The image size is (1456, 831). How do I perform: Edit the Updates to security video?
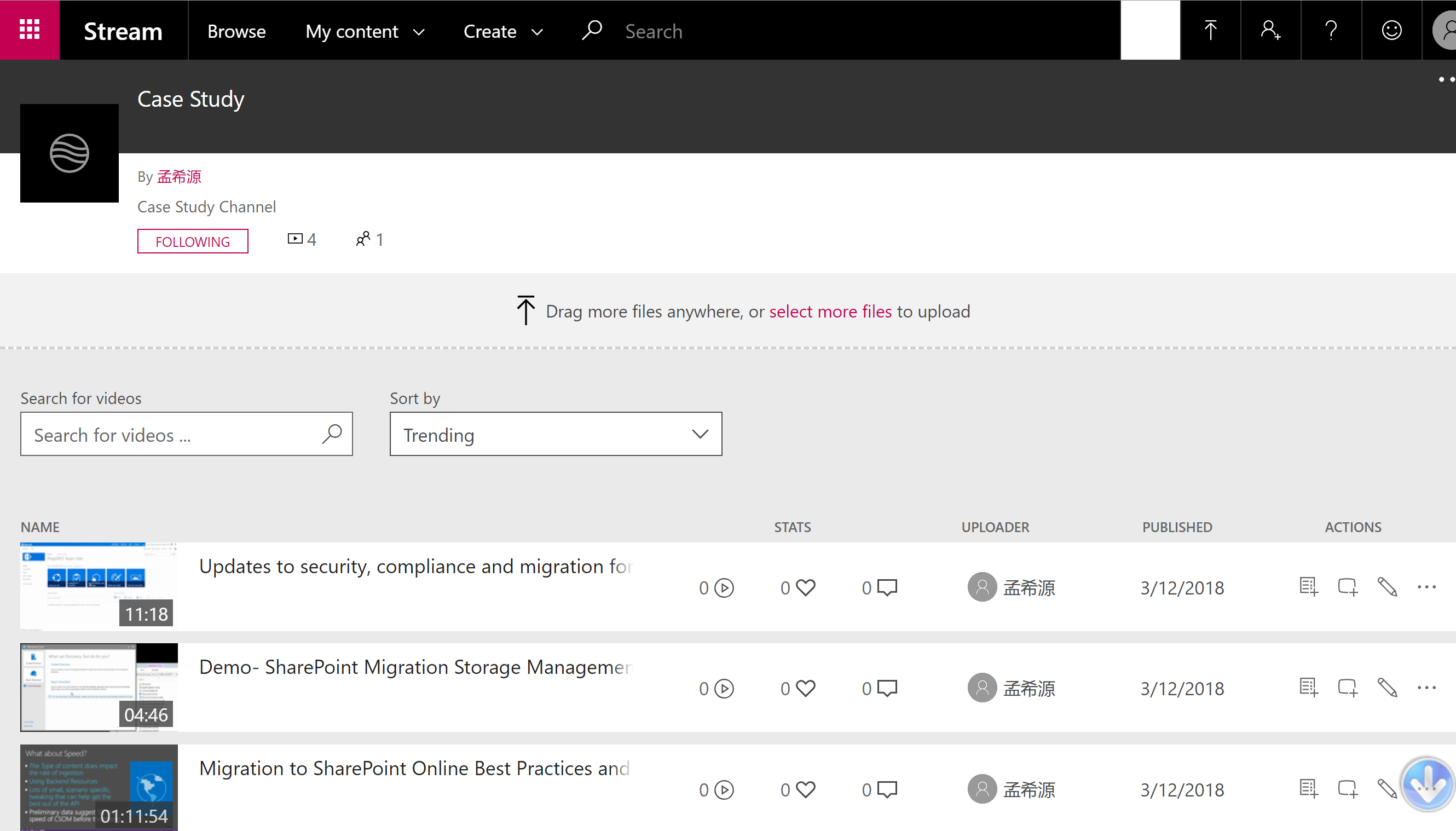tap(1388, 587)
